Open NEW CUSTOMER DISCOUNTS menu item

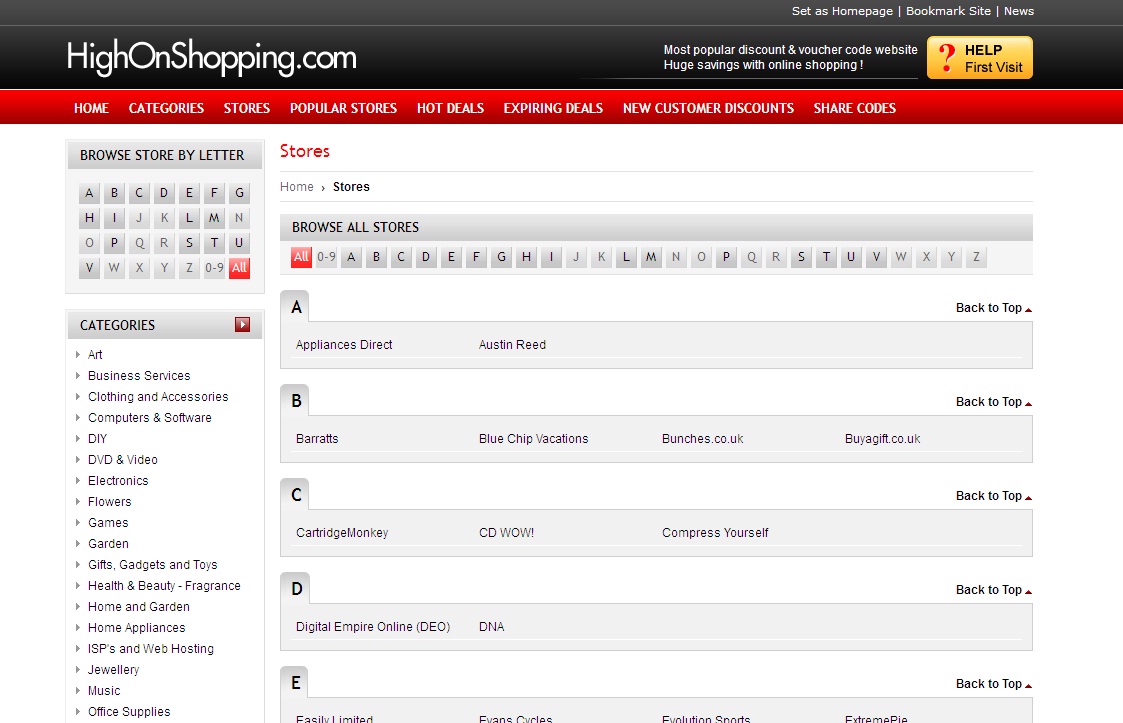click(x=708, y=108)
